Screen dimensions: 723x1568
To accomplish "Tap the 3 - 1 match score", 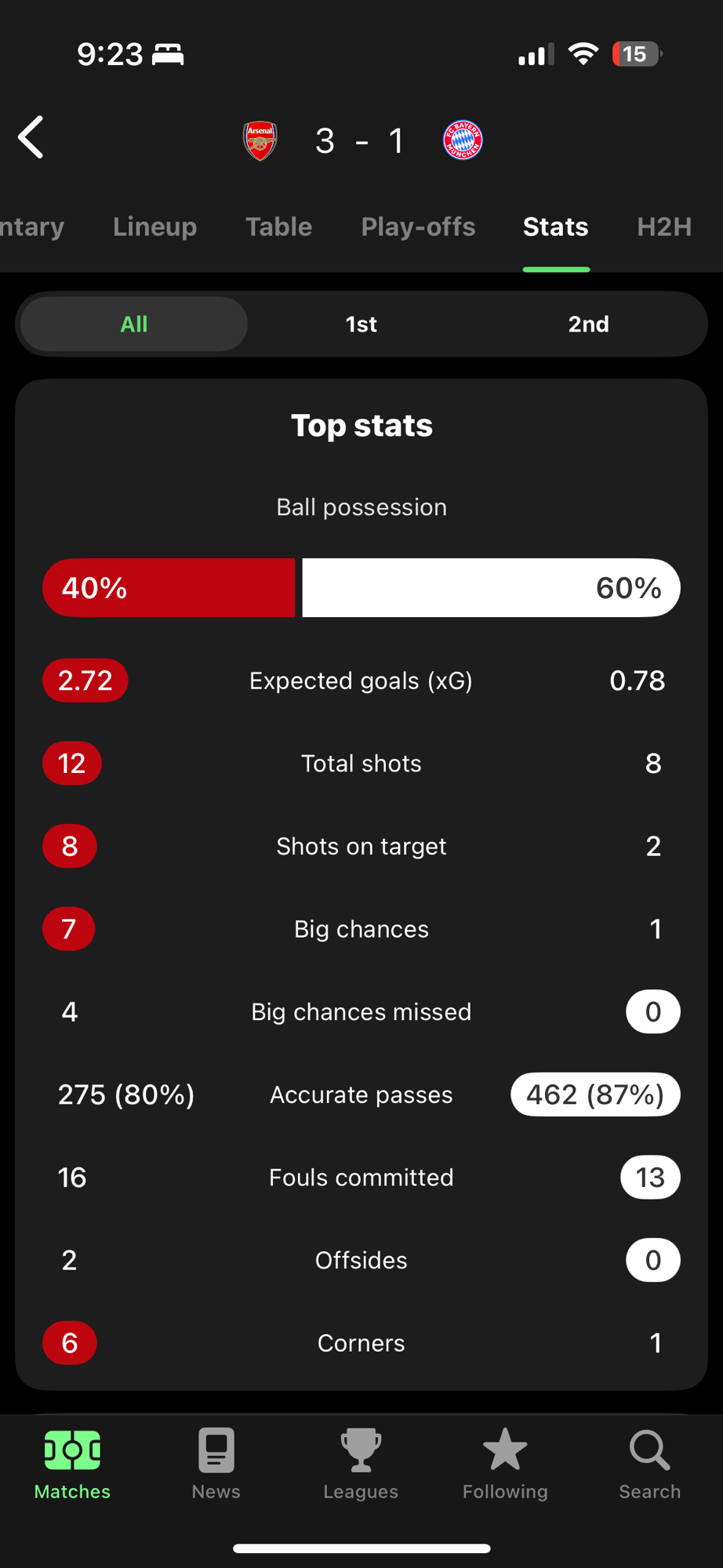I will (x=360, y=141).
